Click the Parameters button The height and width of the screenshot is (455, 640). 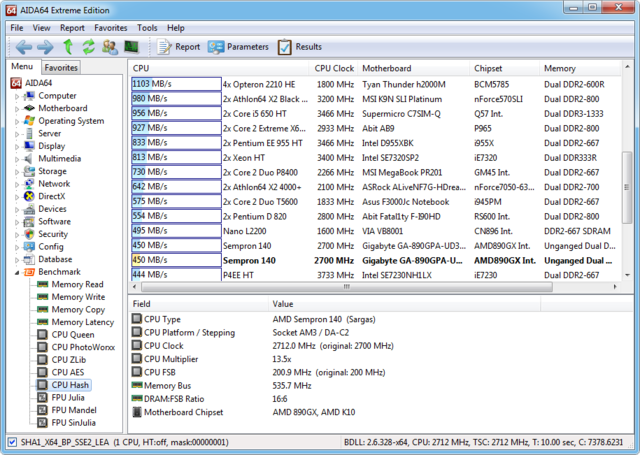click(238, 47)
